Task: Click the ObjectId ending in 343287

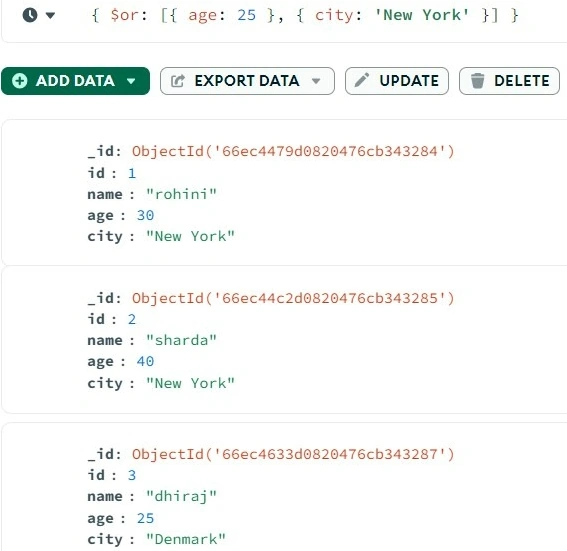Action: coord(293,454)
